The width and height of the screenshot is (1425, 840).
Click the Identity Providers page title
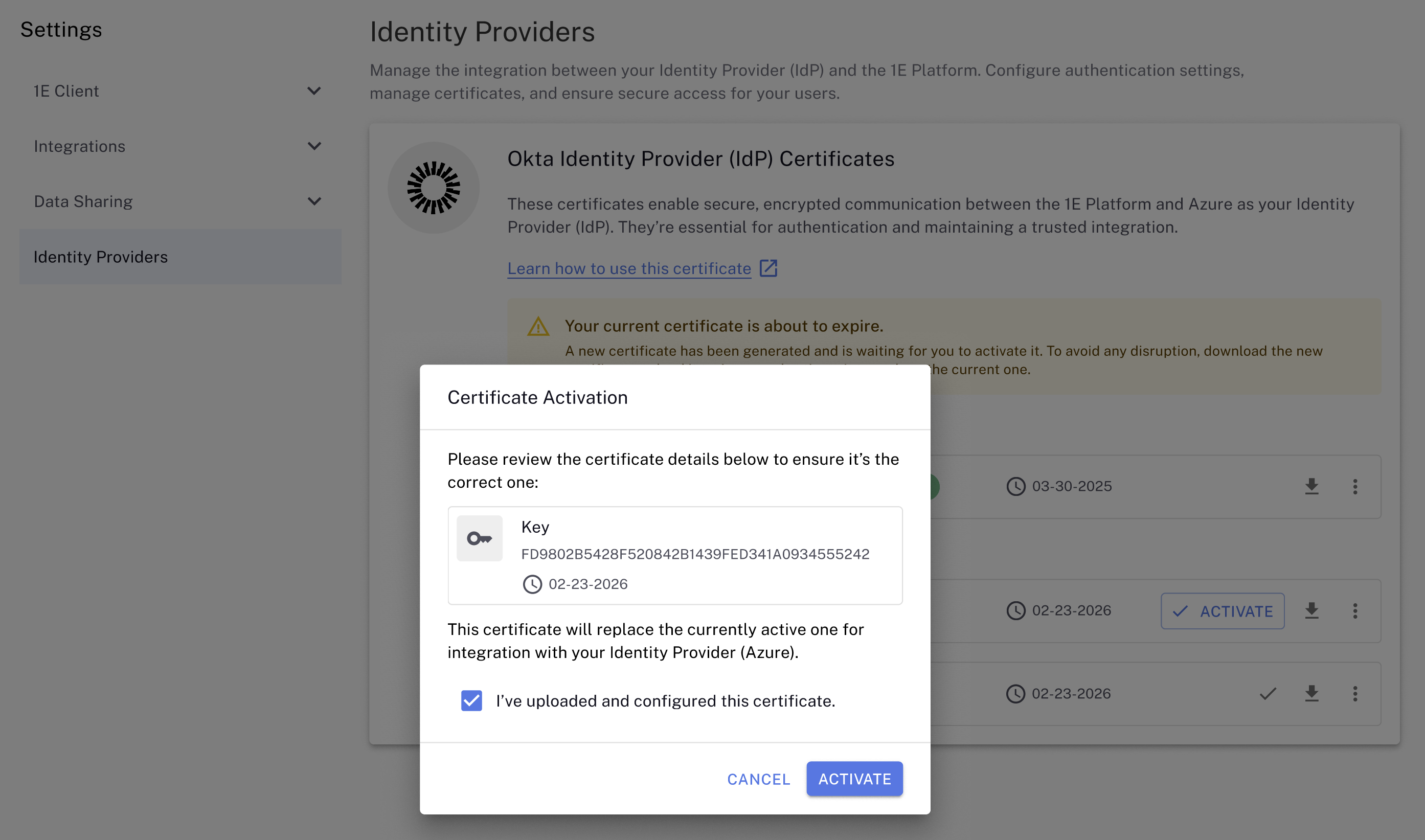(x=482, y=32)
